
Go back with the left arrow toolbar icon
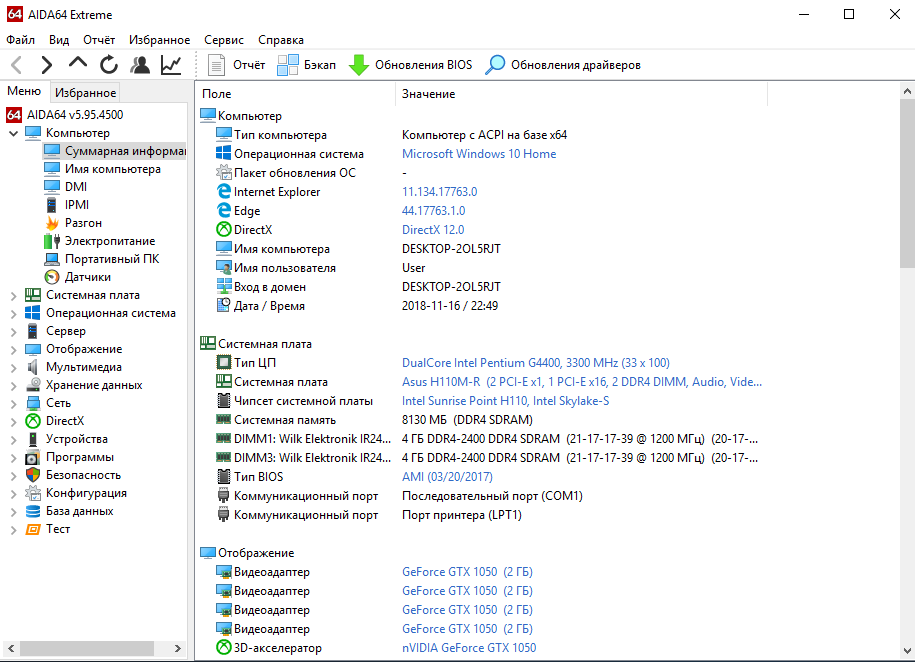tap(17, 65)
